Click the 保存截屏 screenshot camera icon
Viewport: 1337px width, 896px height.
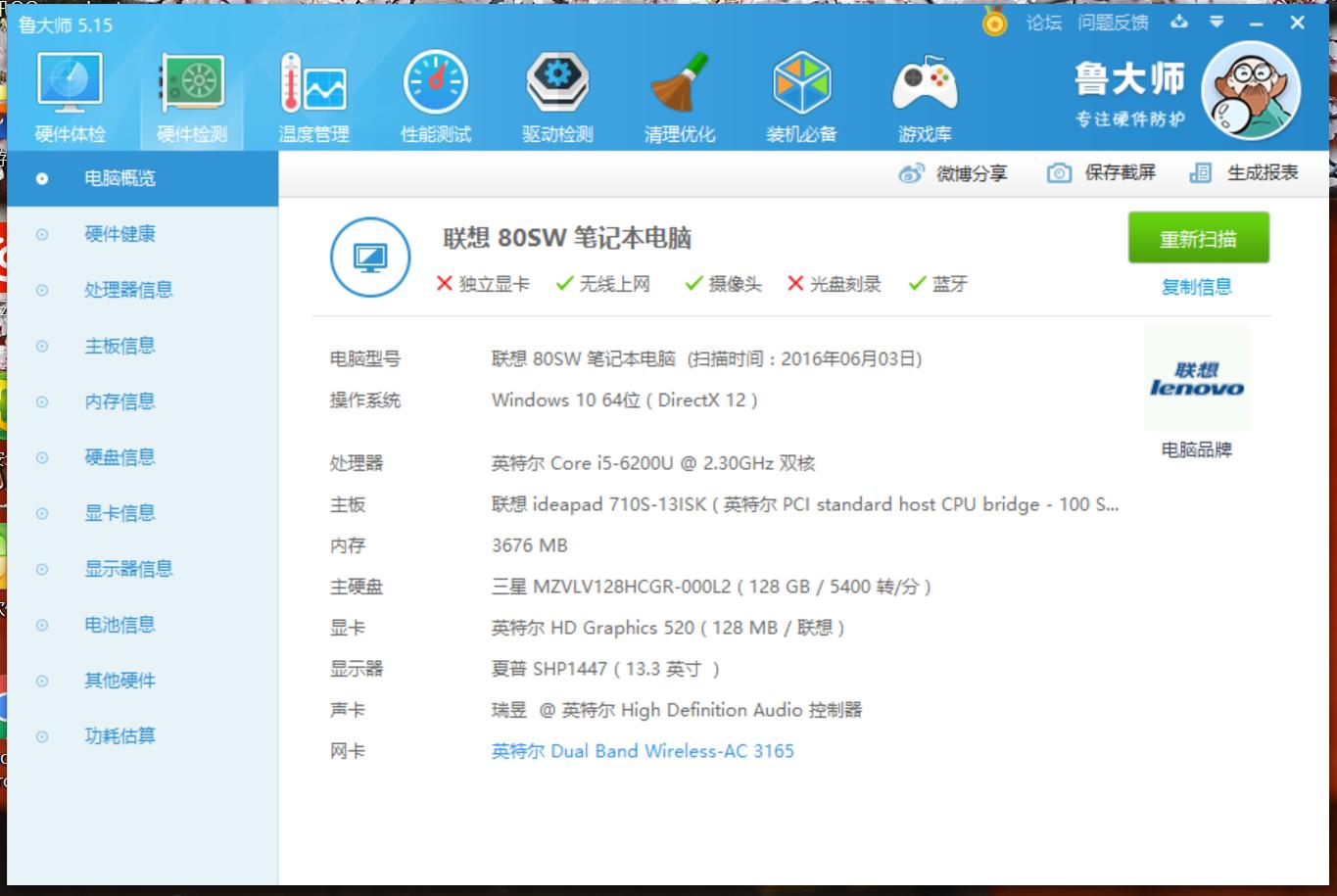click(x=1059, y=171)
